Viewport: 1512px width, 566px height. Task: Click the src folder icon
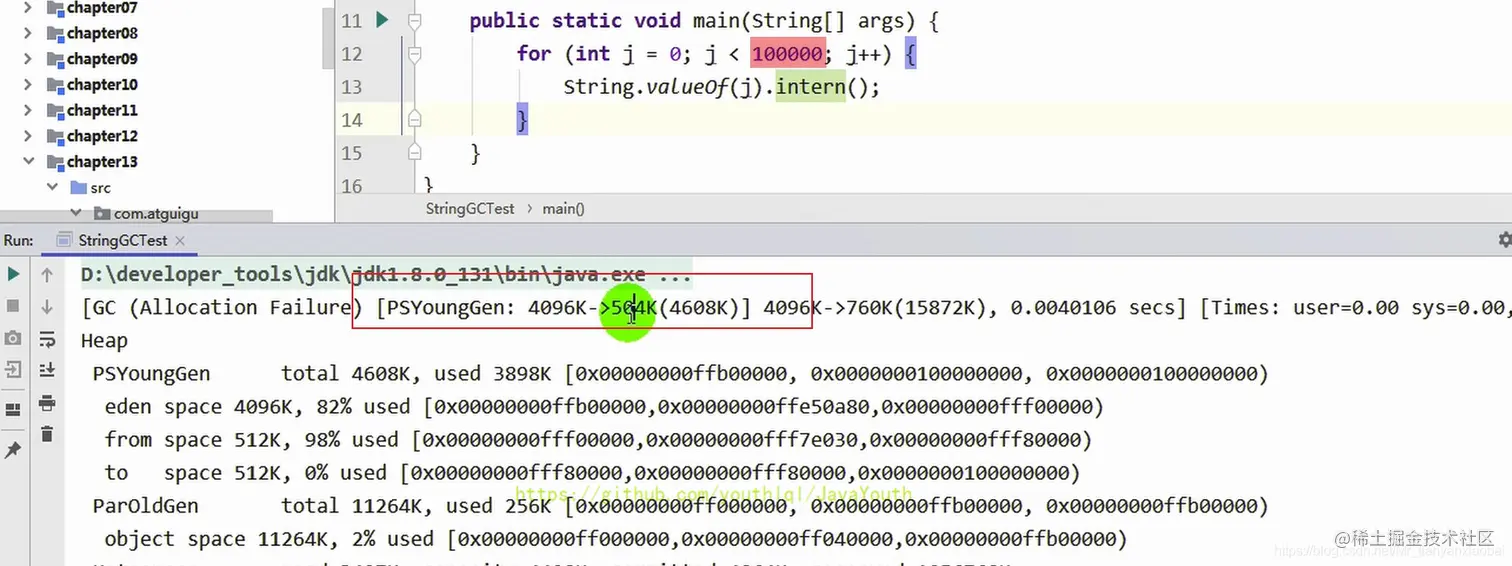pyautogui.click(x=78, y=188)
